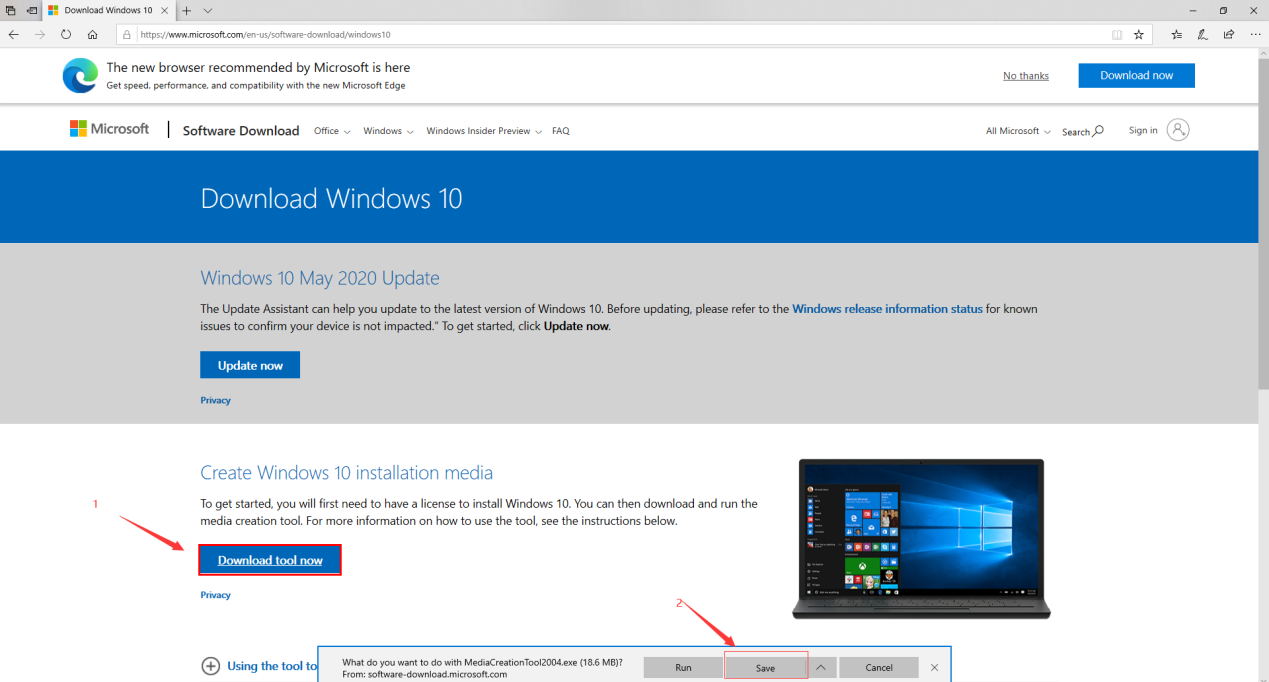Open Privacy link under Update now
Screen dimensions: 1269x682
(215, 400)
